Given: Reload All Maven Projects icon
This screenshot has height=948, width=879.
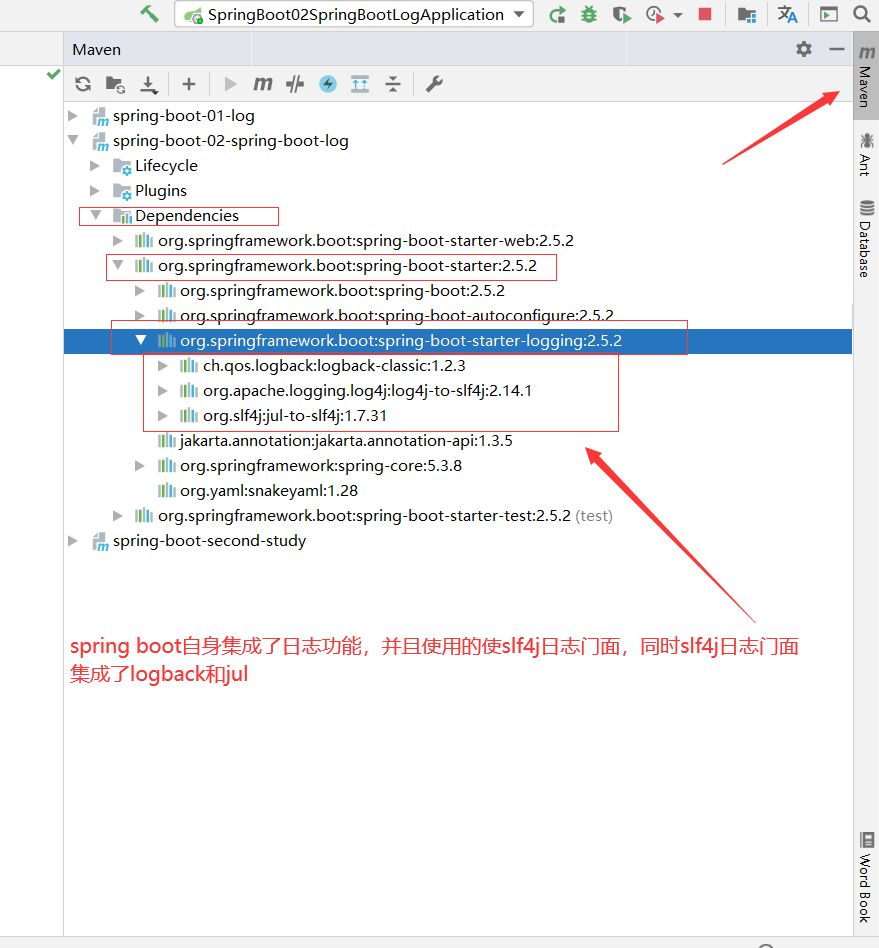Looking at the screenshot, I should [83, 84].
